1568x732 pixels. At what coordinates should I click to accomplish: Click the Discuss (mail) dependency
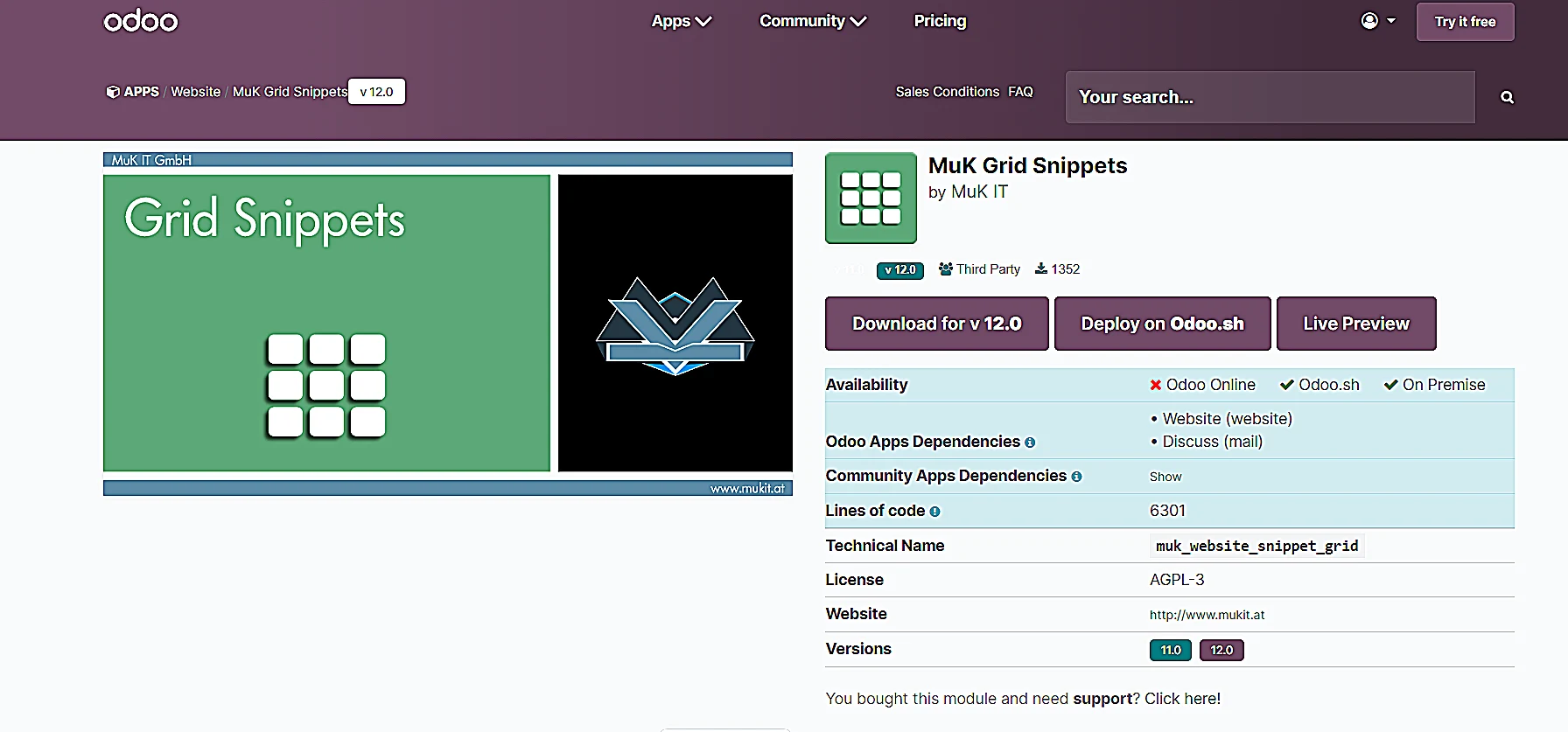tap(1213, 442)
